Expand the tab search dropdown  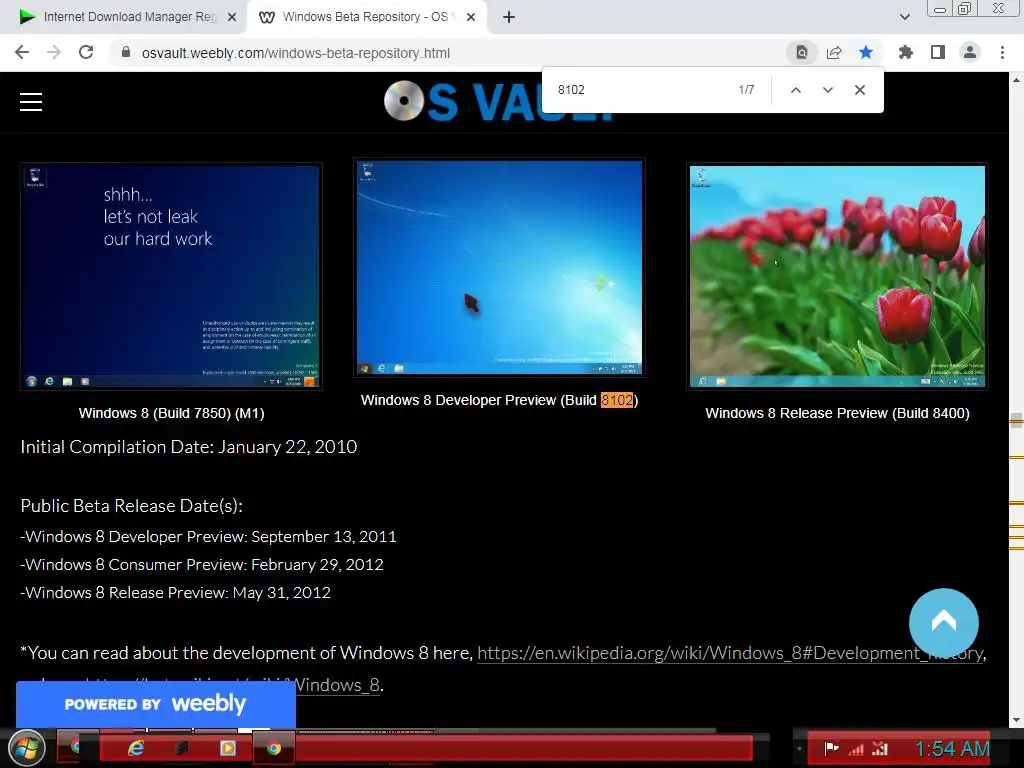click(904, 18)
